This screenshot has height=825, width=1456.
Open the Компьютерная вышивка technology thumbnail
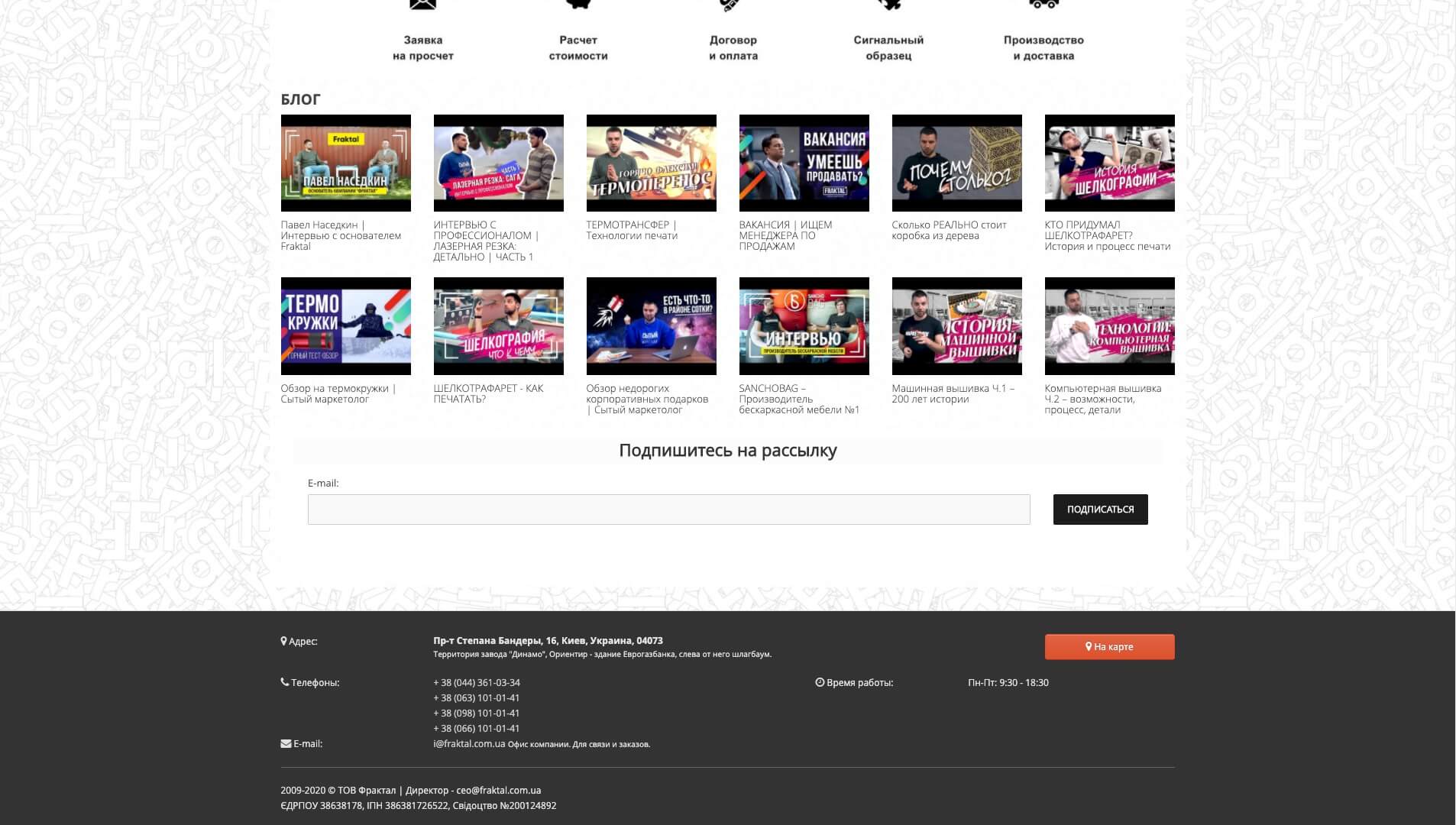point(1109,326)
